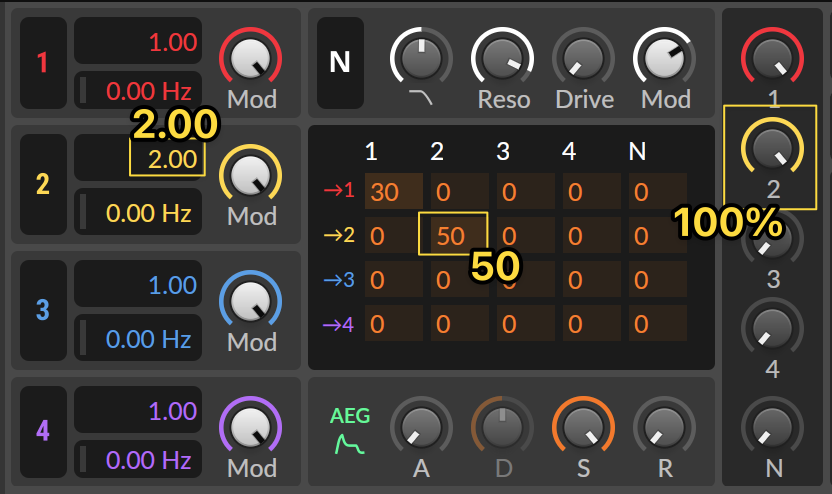832x494 pixels.
Task: Select operator 3 ratio value 1.00
Action: [x=138, y=284]
